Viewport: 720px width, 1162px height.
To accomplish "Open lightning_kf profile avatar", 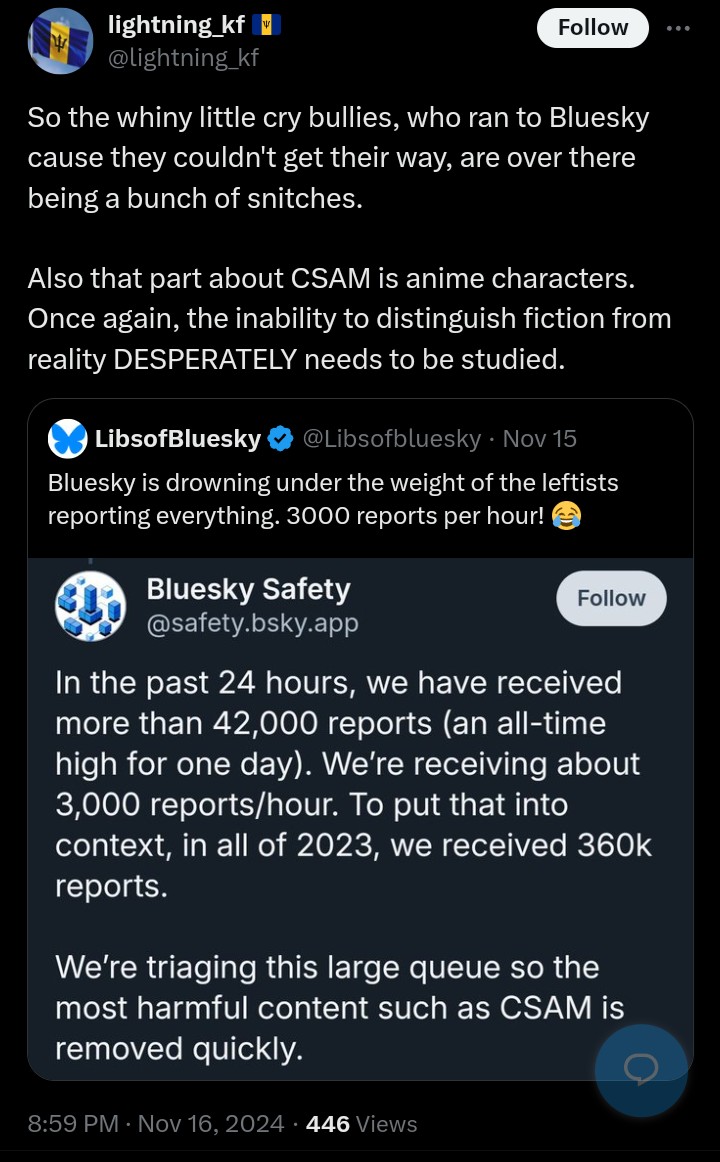I will click(61, 41).
